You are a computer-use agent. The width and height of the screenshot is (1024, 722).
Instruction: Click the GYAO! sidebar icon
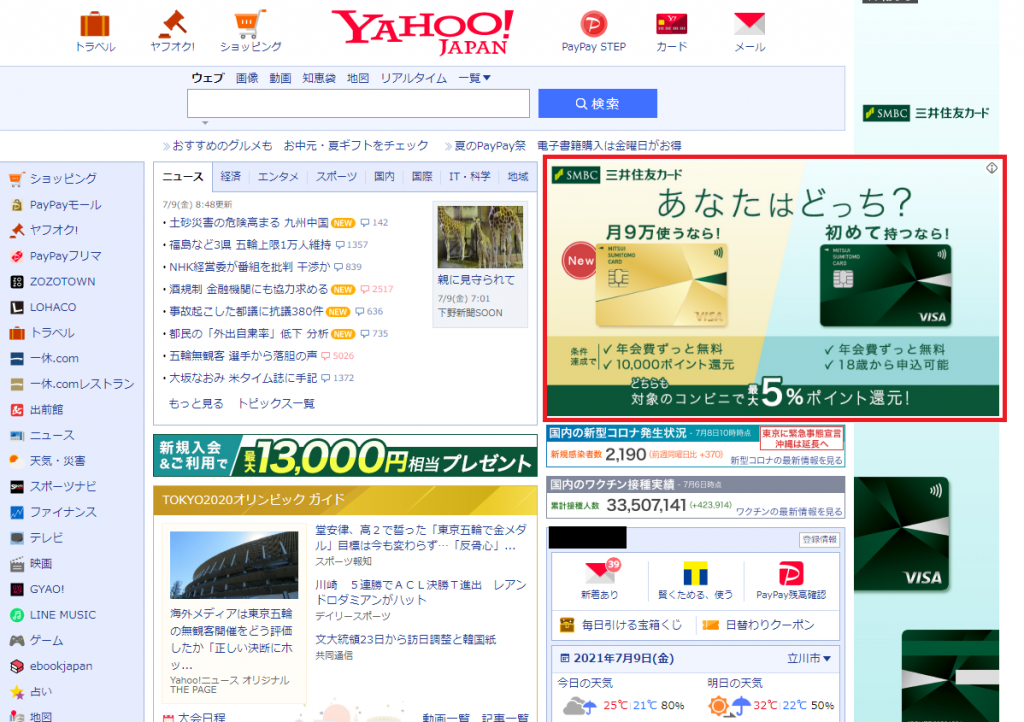pos(17,589)
